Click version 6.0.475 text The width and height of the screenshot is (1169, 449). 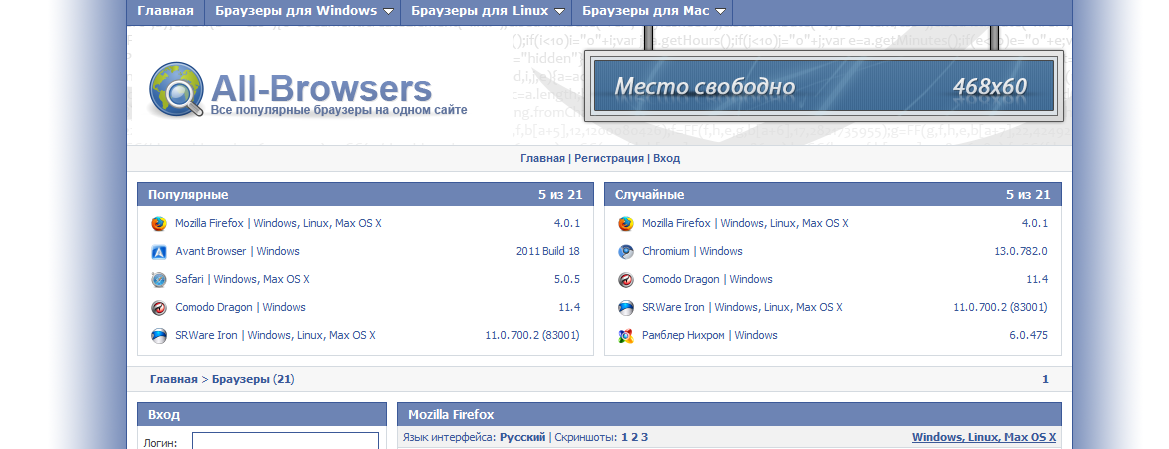[x=1028, y=335]
